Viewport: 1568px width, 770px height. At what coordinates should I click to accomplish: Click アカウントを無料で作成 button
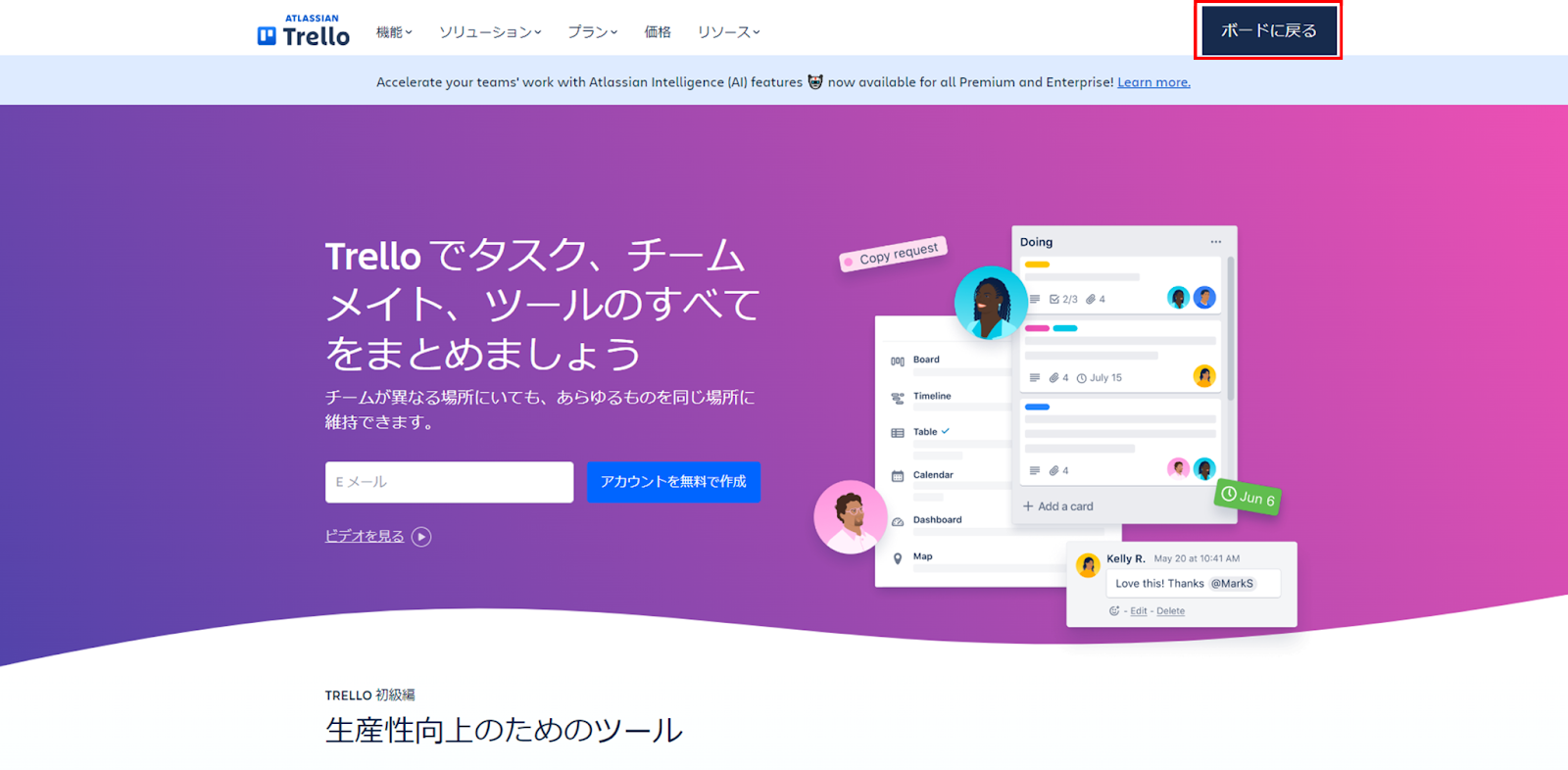pyautogui.click(x=673, y=482)
